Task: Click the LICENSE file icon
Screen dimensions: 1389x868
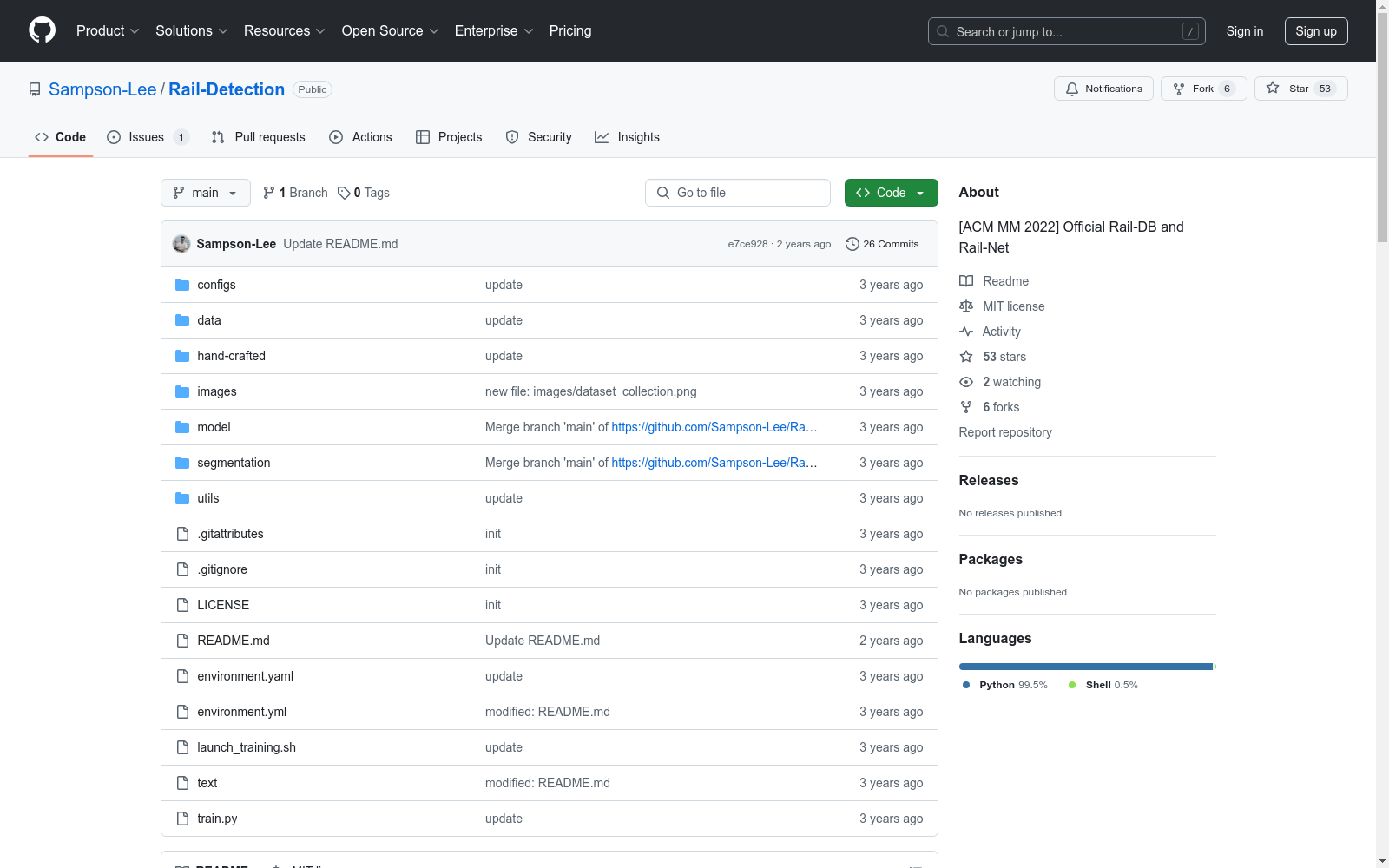Action: 182,605
